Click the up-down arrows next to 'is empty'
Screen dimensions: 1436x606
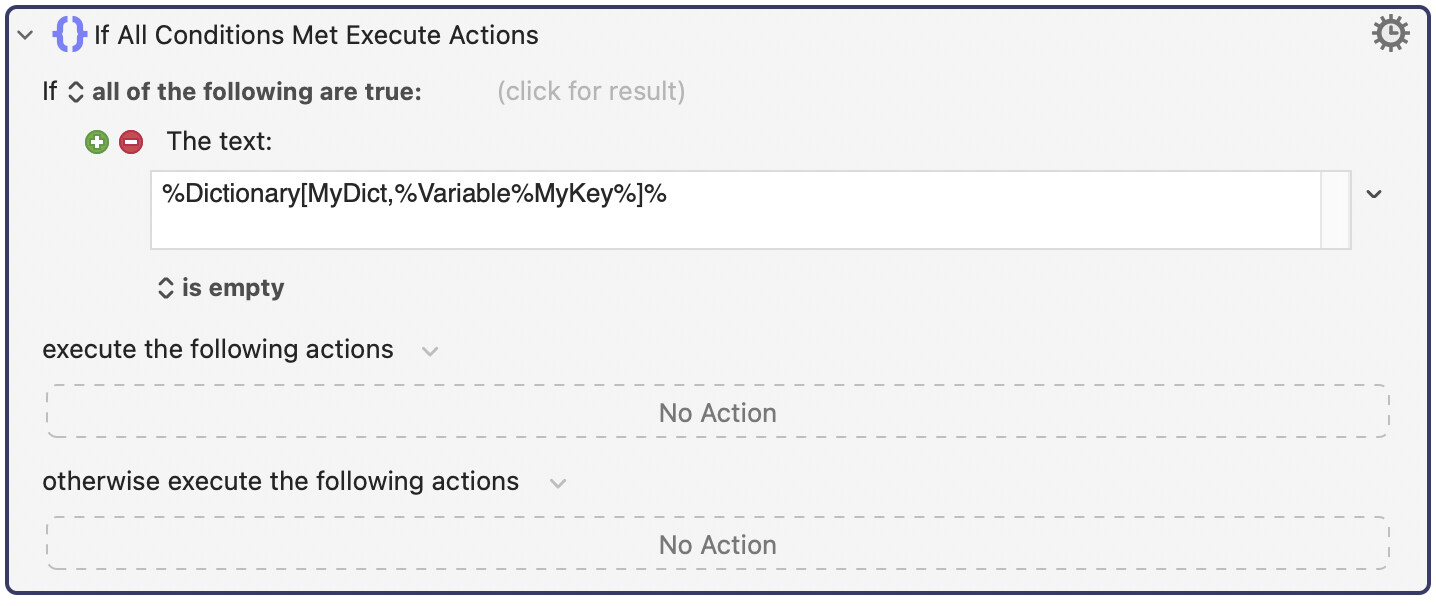coord(166,288)
